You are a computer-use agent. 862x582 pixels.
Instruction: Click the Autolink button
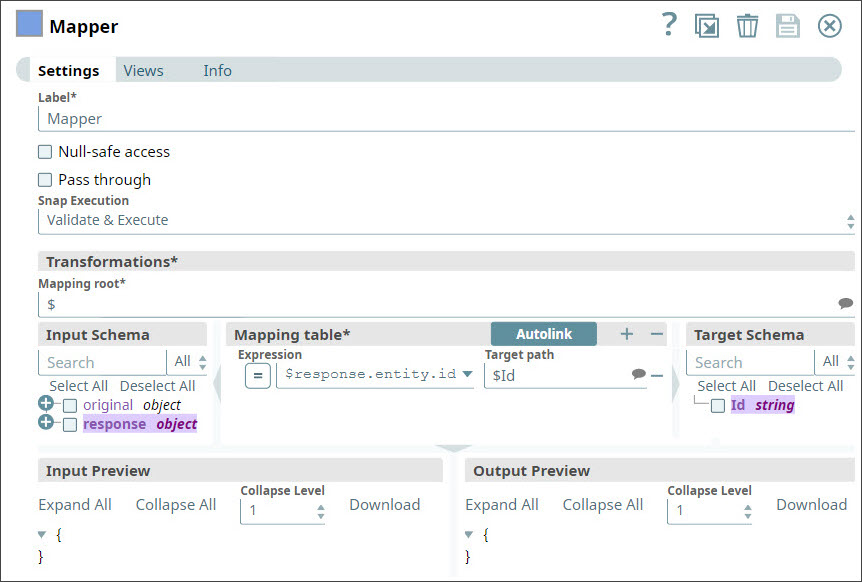click(543, 334)
